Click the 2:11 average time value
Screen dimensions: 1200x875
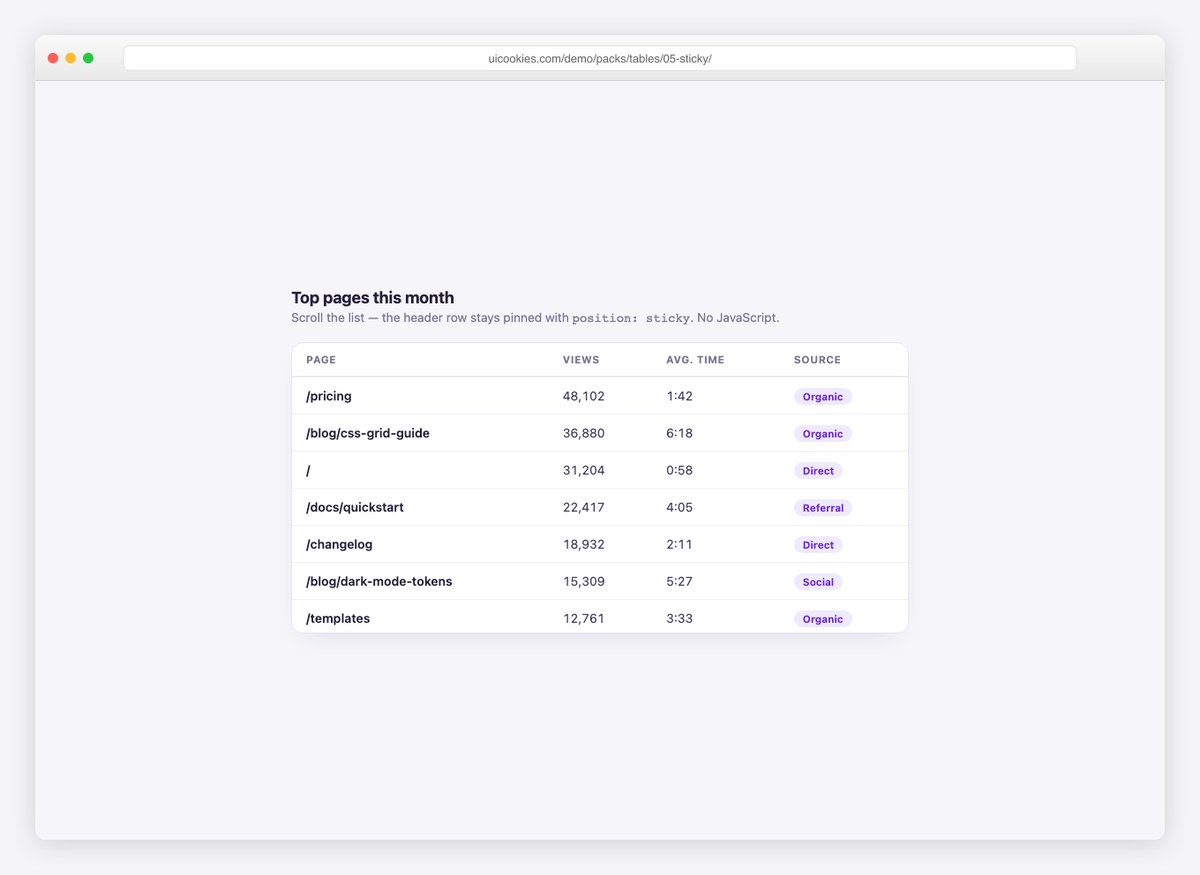(x=680, y=544)
